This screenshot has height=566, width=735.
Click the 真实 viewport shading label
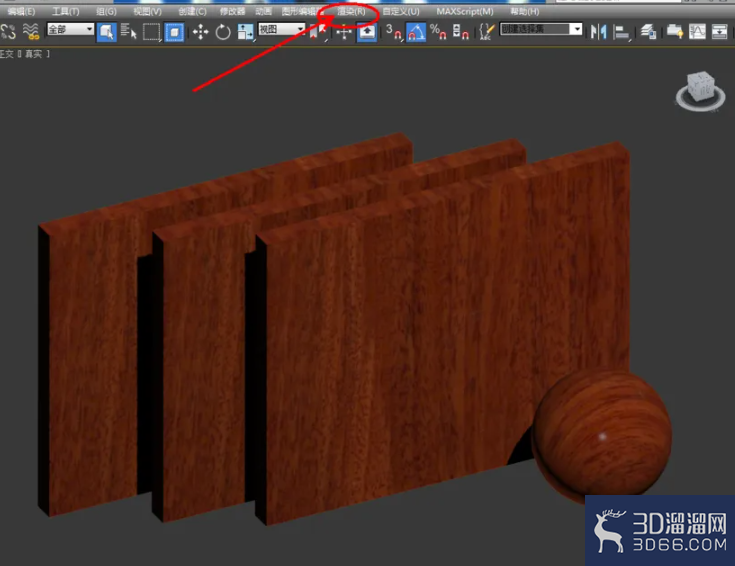[x=33, y=54]
